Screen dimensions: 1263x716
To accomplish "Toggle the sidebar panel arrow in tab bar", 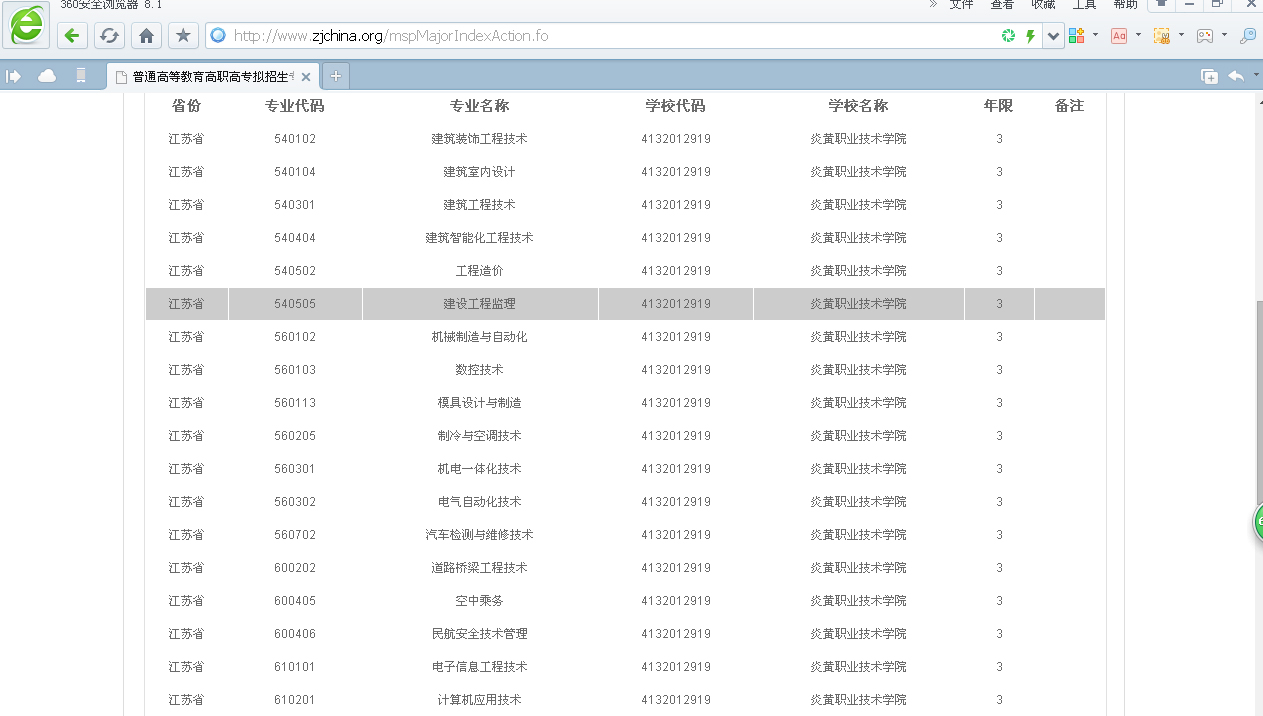I will pos(14,76).
